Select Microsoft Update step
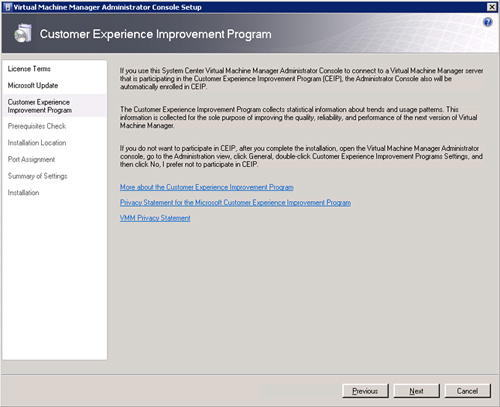 pyautogui.click(x=33, y=85)
